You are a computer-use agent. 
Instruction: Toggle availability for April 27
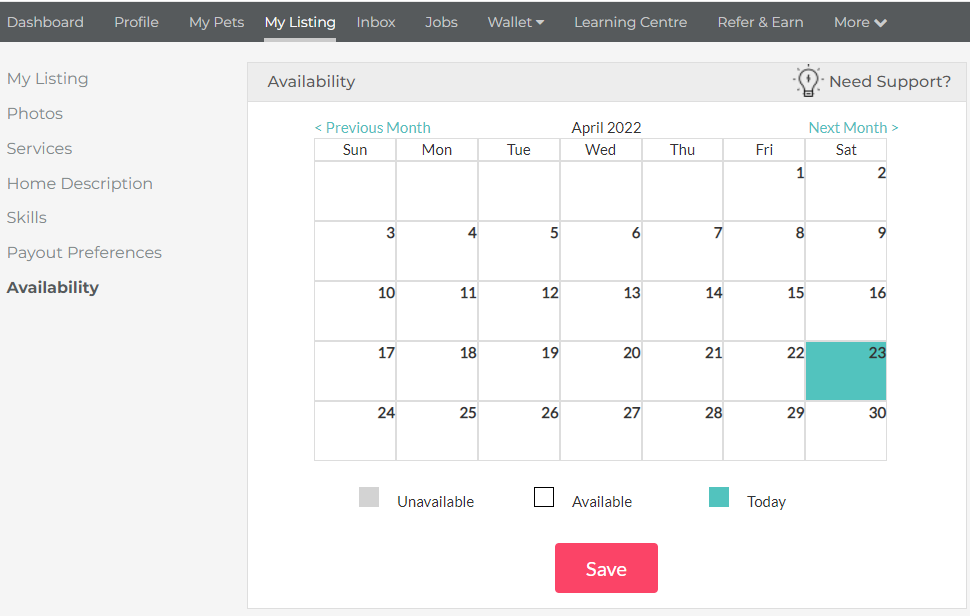[600, 431]
